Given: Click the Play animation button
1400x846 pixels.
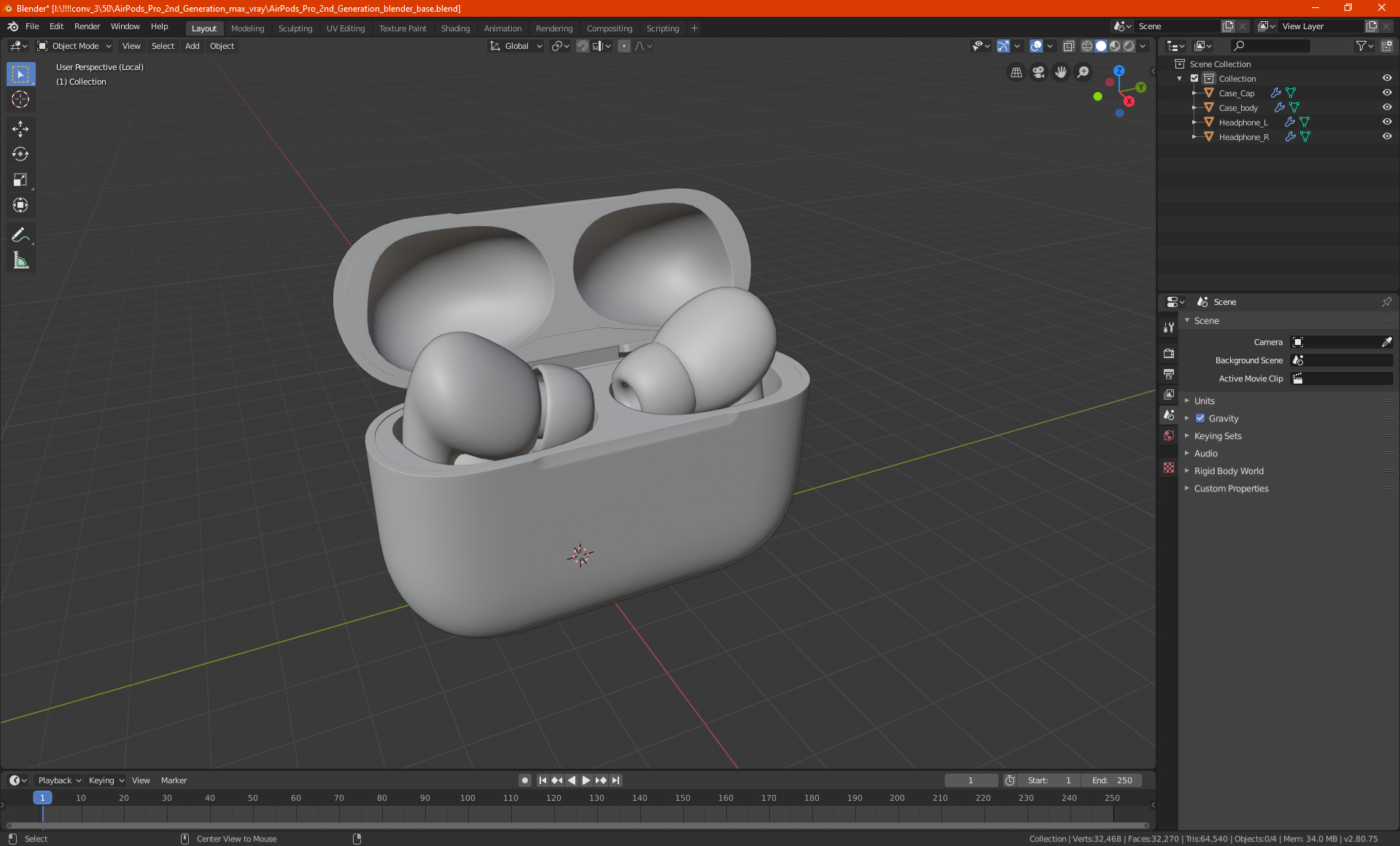Looking at the screenshot, I should pyautogui.click(x=586, y=780).
